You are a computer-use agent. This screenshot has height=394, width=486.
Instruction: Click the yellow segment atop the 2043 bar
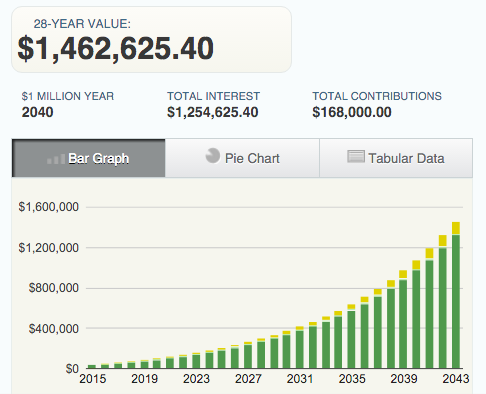[456, 228]
